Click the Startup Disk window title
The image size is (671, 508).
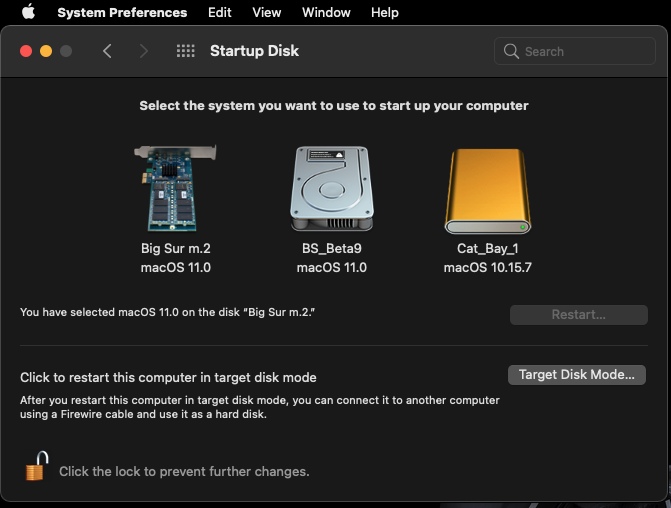pyautogui.click(x=254, y=51)
